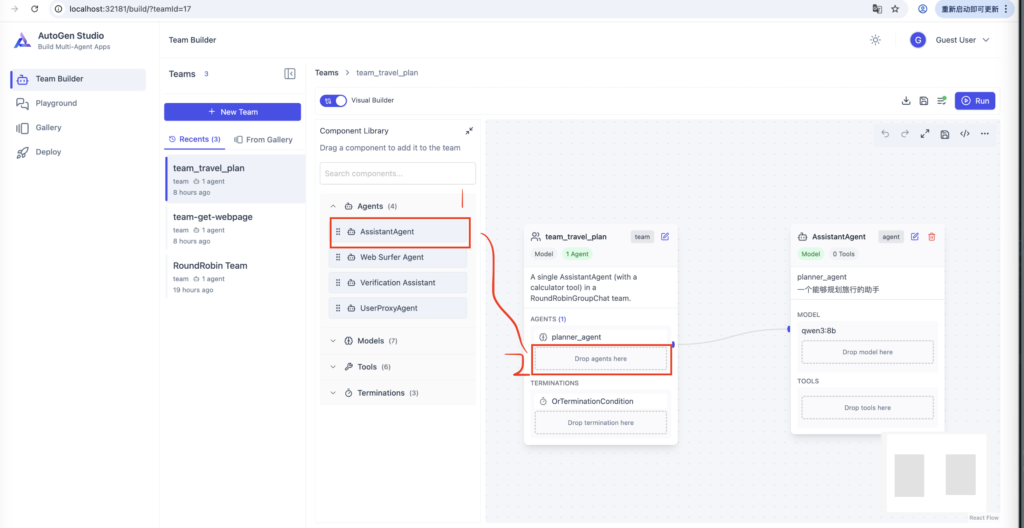Click the Web Surfer Agent component
Screen dimensions: 1024x528
(x=398, y=257)
